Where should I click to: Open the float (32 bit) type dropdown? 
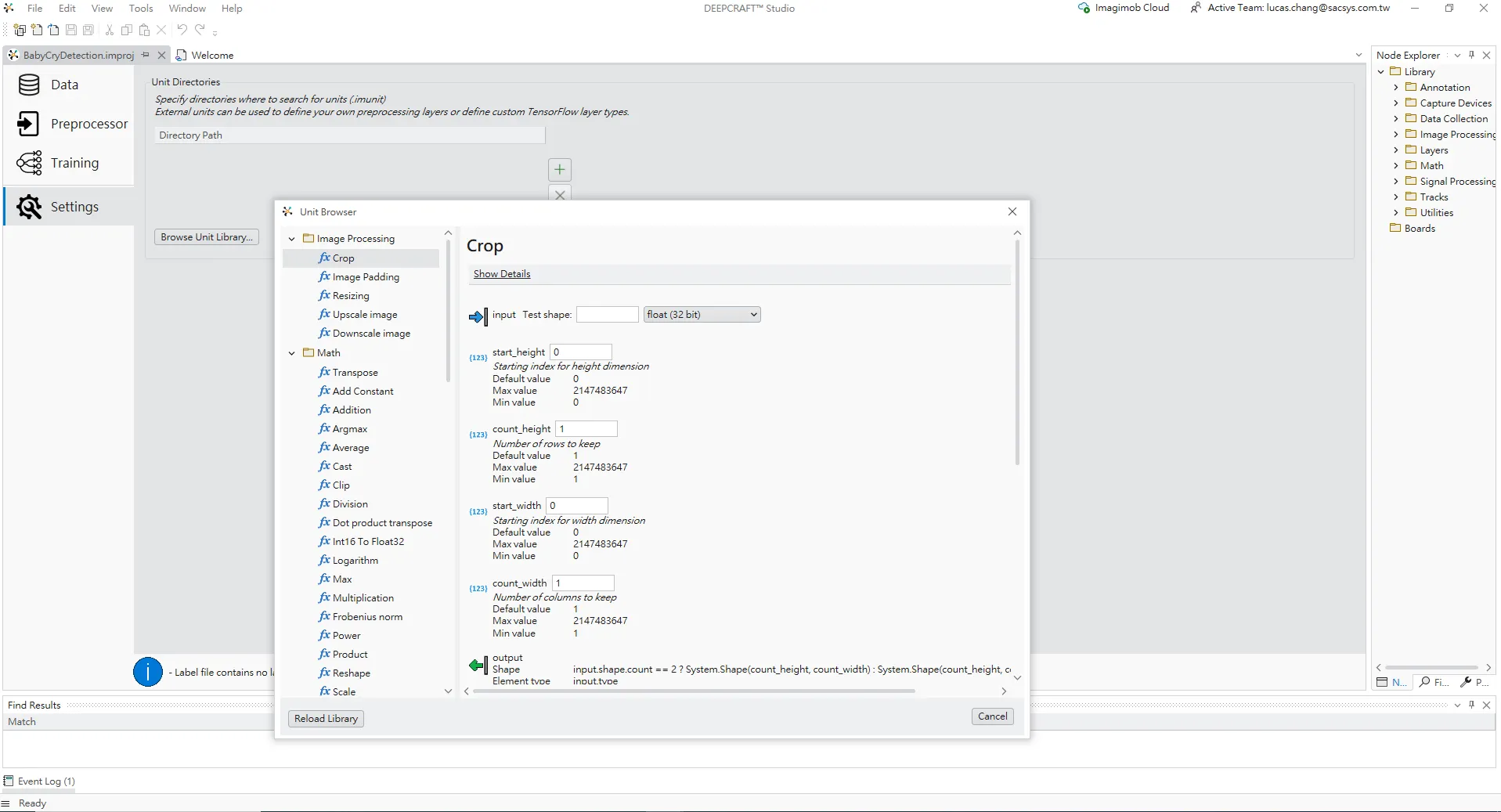click(x=702, y=315)
